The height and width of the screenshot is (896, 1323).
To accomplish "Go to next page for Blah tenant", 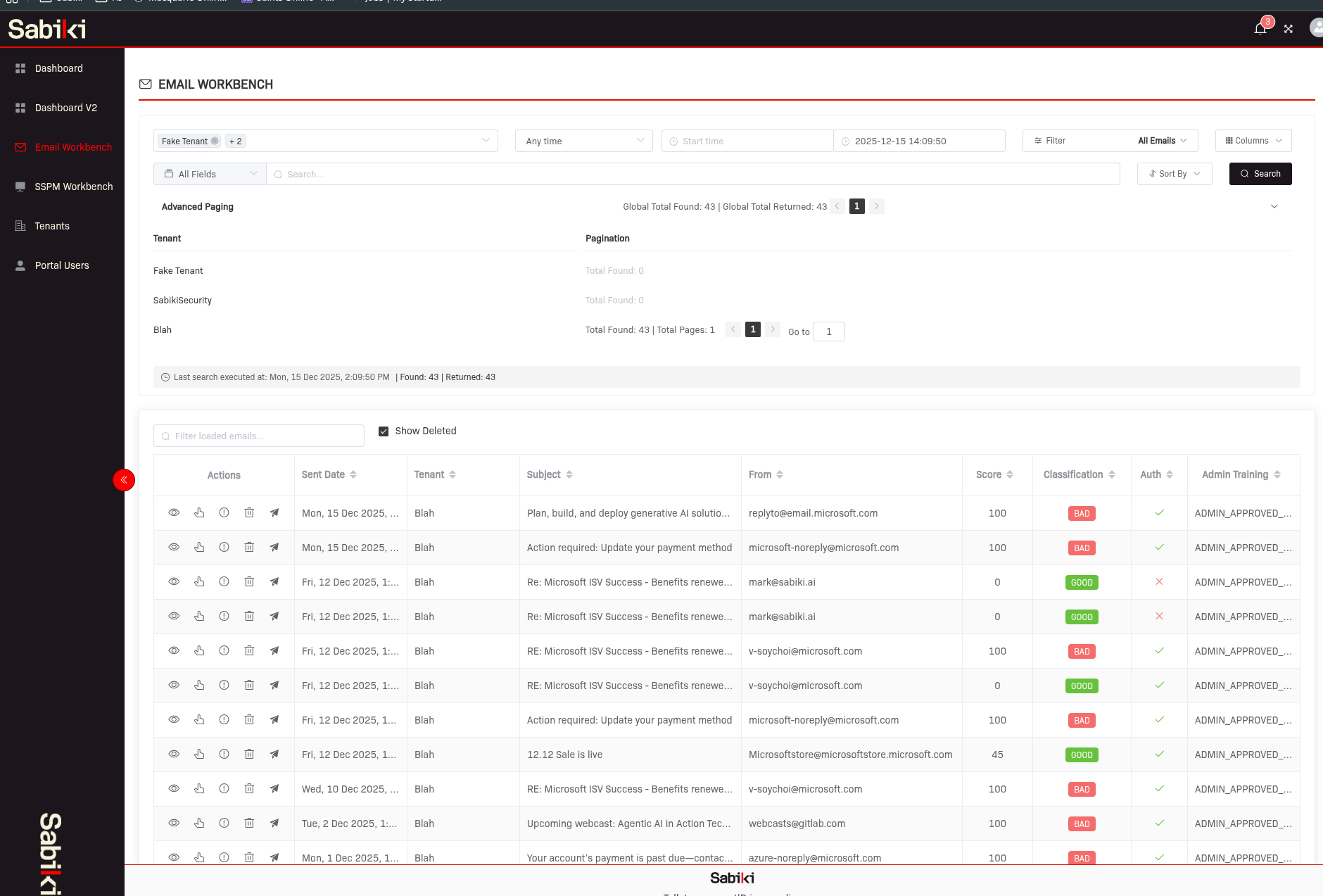I will pyautogui.click(x=773, y=329).
